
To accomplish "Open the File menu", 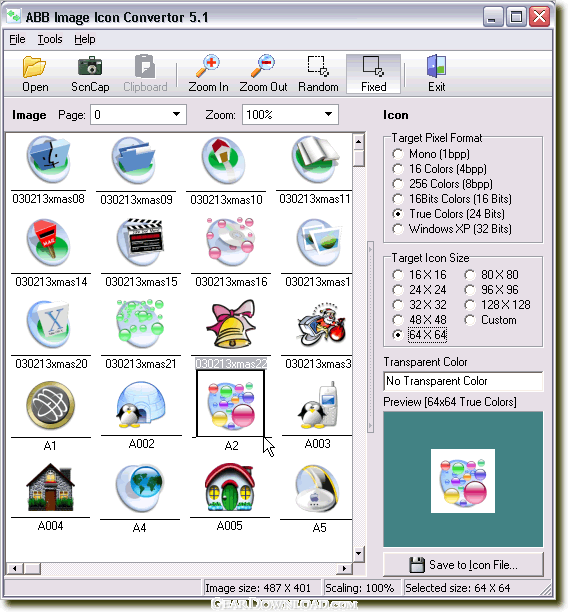I will click(x=17, y=39).
